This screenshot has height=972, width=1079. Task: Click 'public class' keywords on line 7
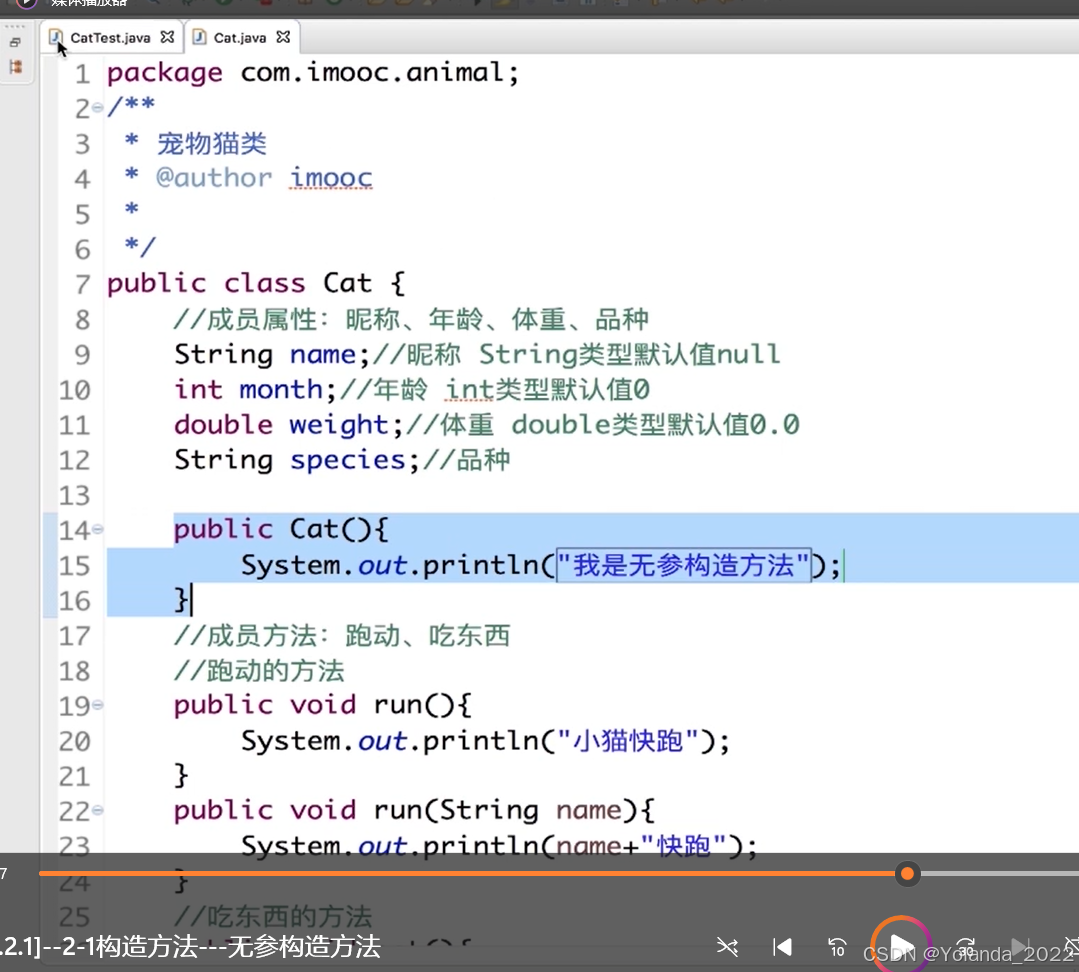coord(206,284)
